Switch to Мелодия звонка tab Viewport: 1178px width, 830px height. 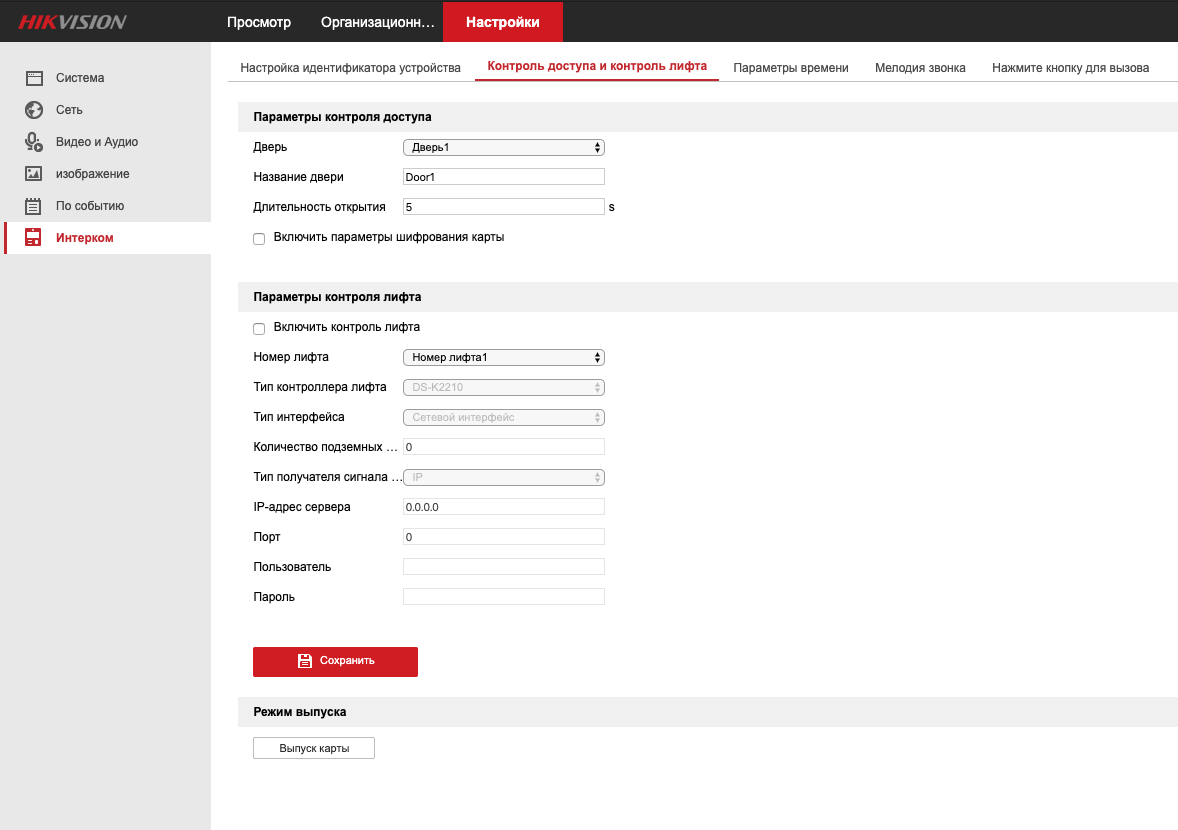(920, 68)
